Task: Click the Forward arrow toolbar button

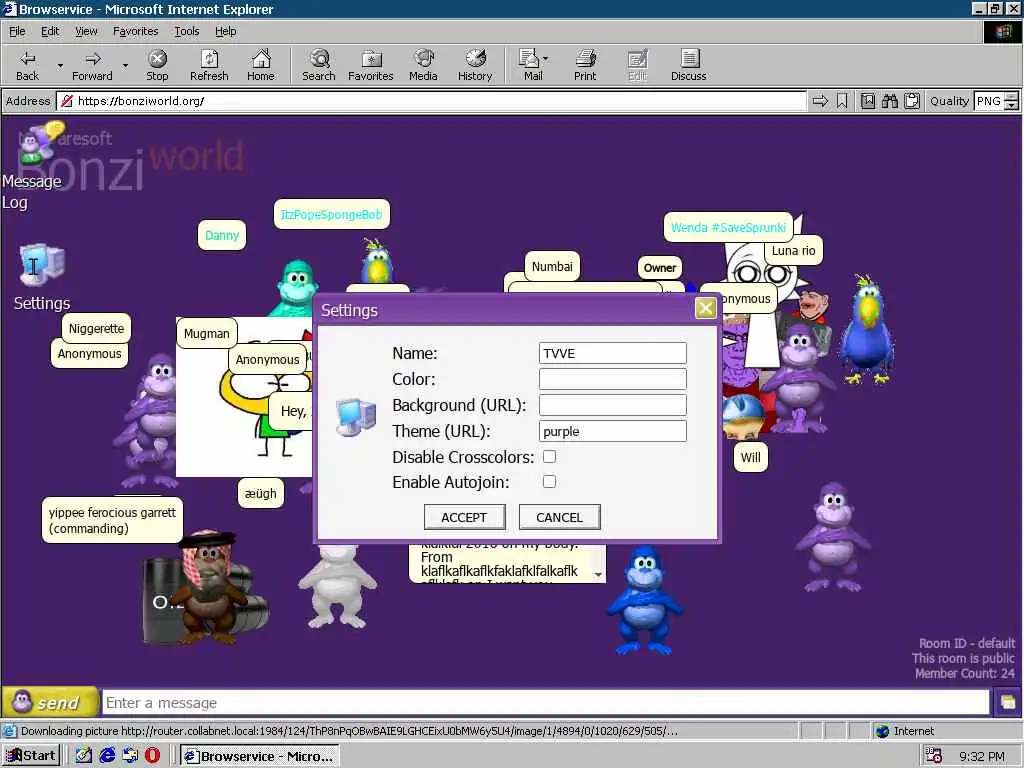Action: 92,65
